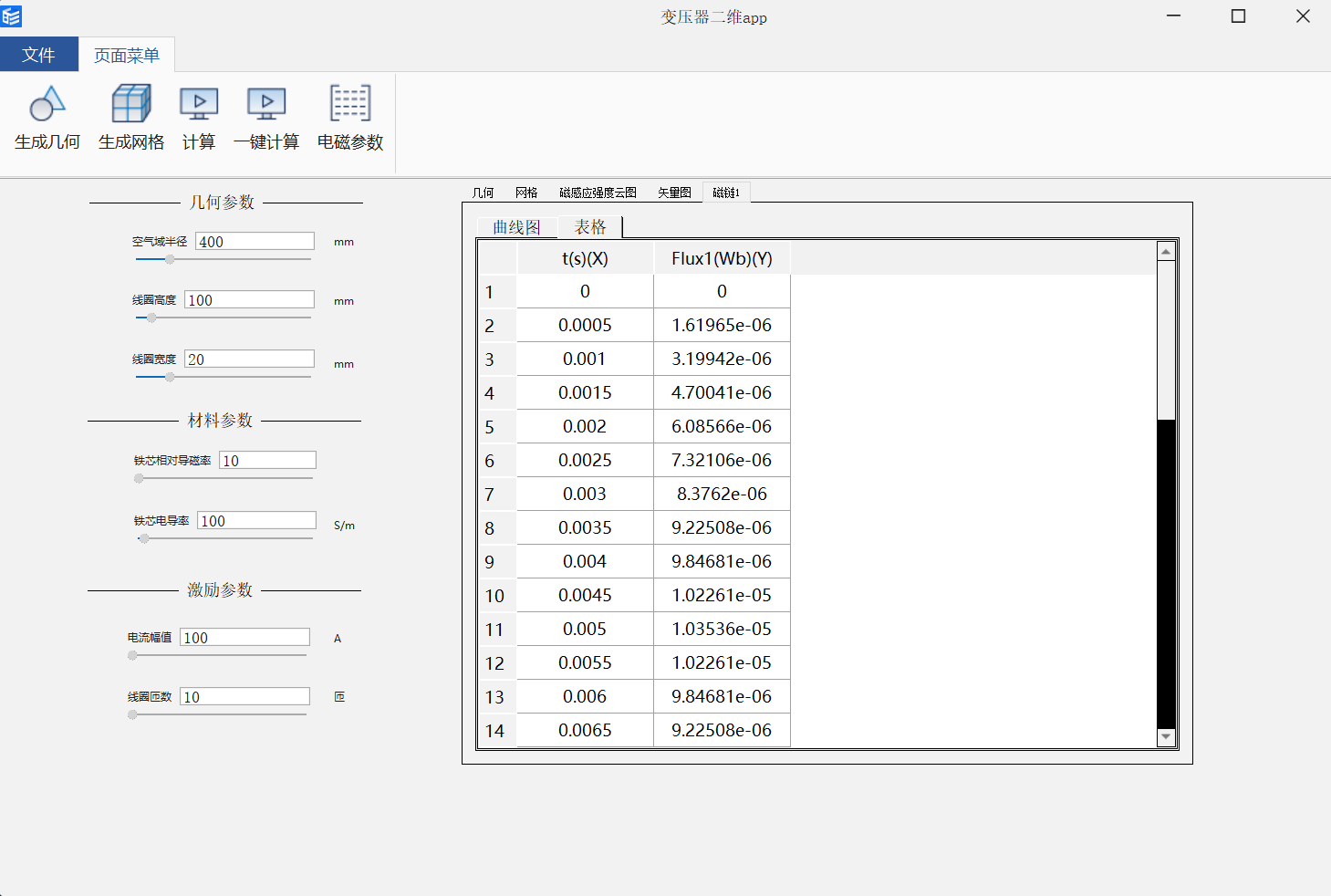
Task: Click the 铁芯电导率 slider handle
Action: click(x=144, y=538)
